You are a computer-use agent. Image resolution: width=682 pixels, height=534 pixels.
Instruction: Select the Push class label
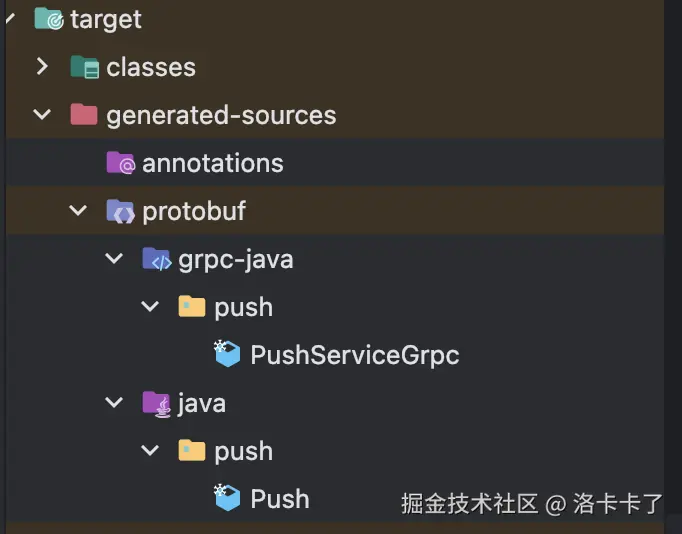click(279, 499)
